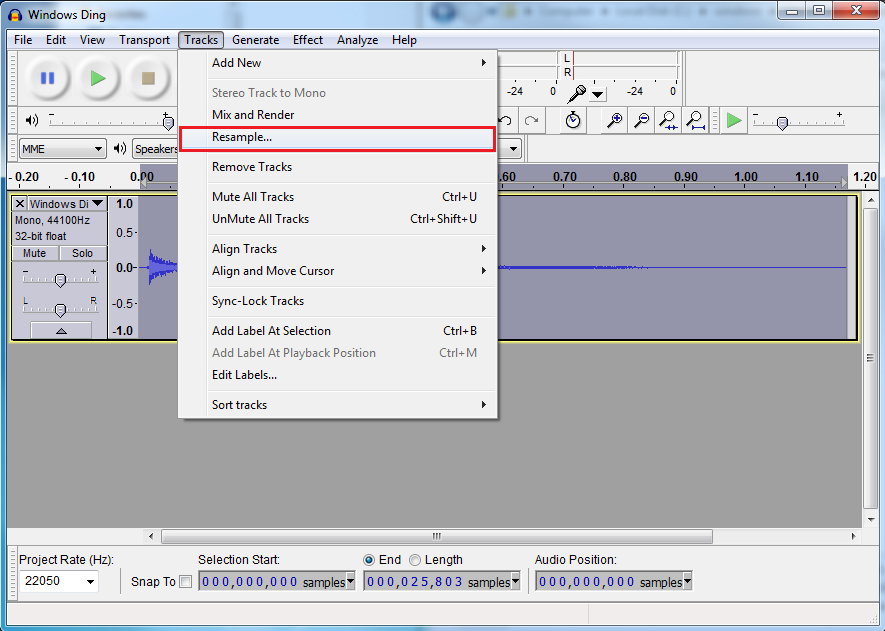Open the Effect menu

point(307,40)
